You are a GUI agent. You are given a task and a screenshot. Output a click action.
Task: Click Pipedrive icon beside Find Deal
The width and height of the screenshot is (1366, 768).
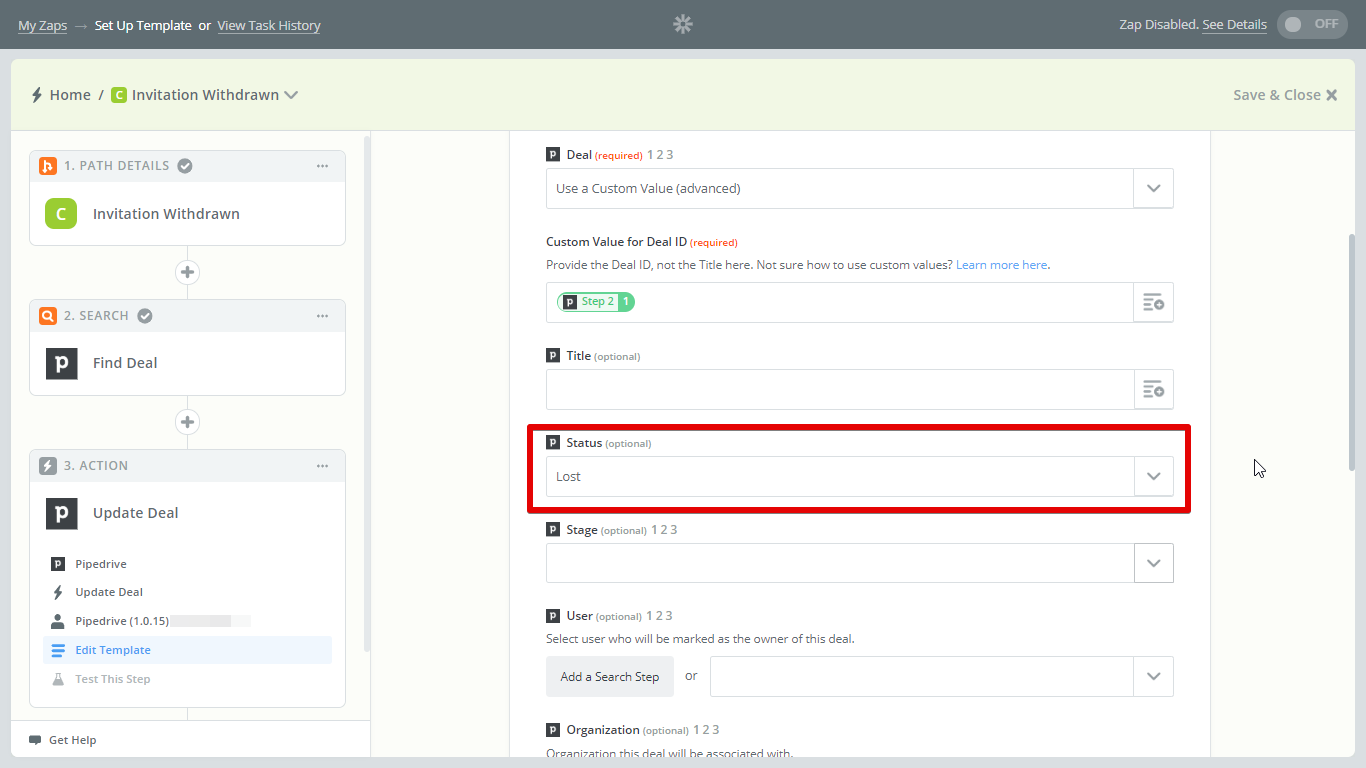pyautogui.click(x=61, y=363)
